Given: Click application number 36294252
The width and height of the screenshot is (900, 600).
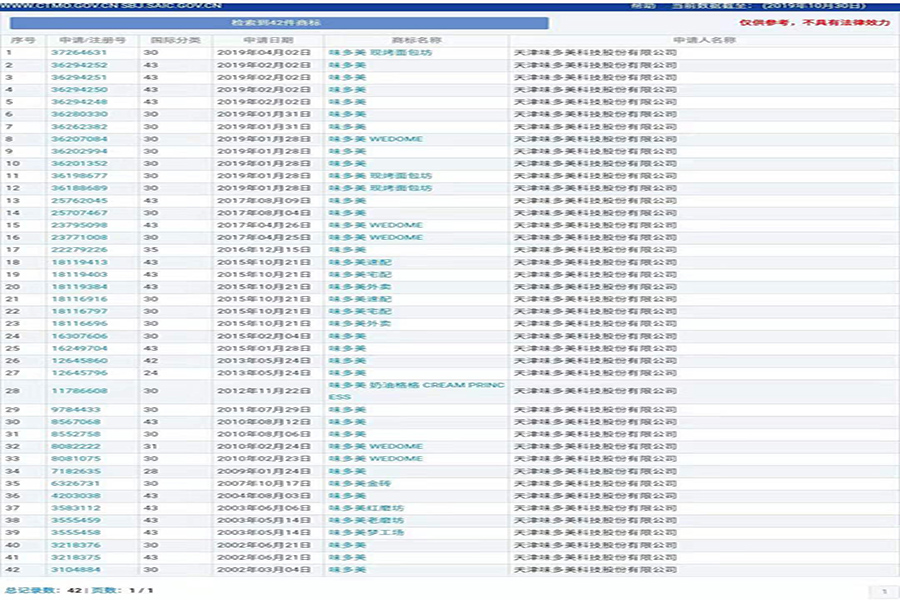Looking at the screenshot, I should (79, 65).
